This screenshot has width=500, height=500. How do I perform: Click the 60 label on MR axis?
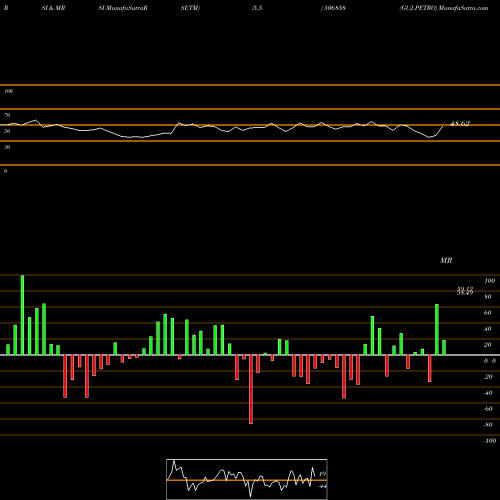coord(488,313)
